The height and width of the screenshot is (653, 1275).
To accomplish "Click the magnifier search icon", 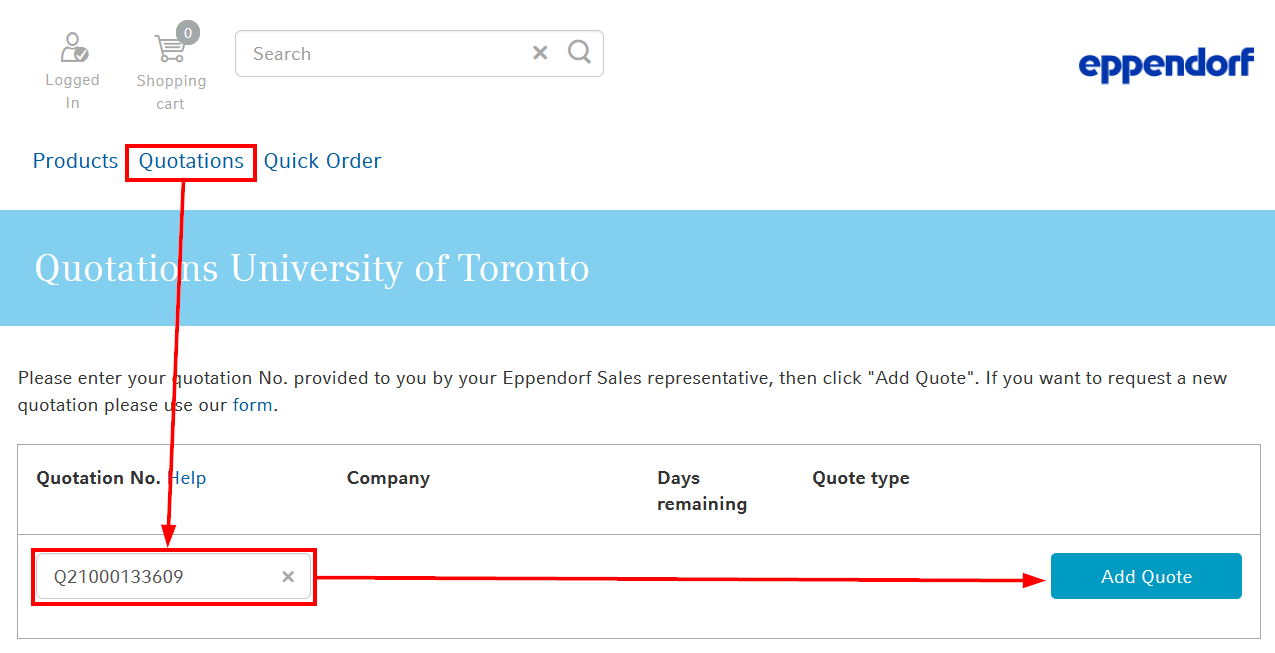I will click(x=579, y=52).
